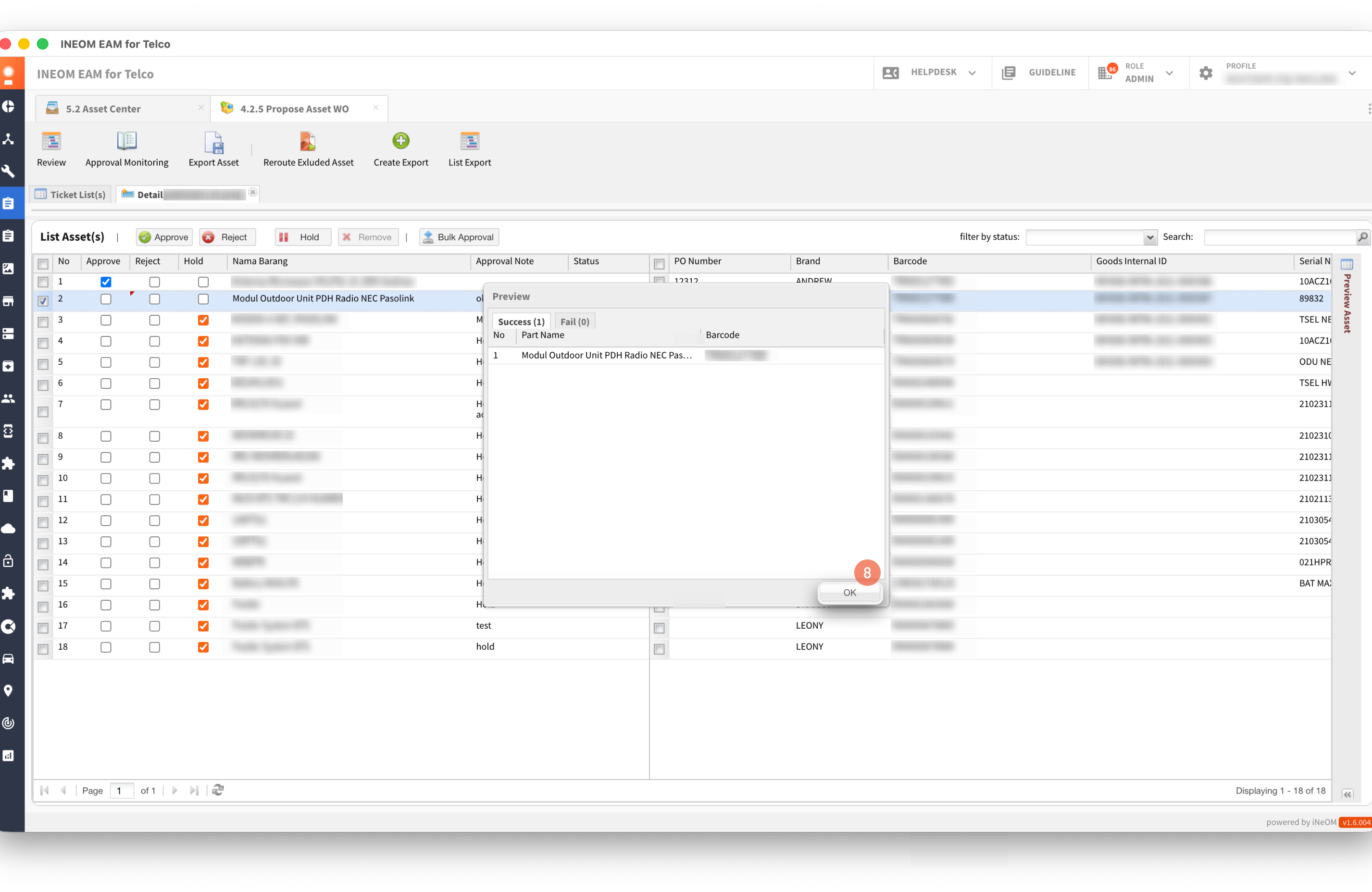This screenshot has width=1372, height=892.
Task: Expand the HELPDESK menu
Action: [x=972, y=73]
